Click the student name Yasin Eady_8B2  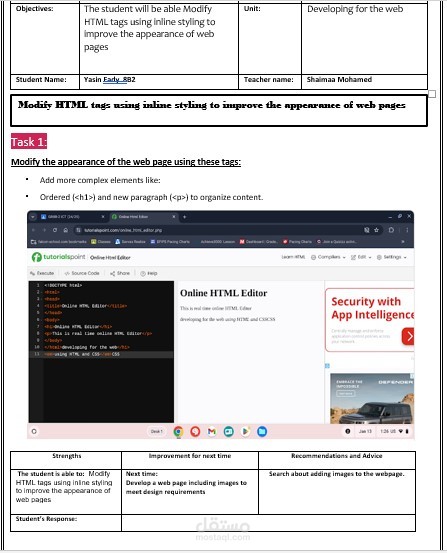(110, 79)
